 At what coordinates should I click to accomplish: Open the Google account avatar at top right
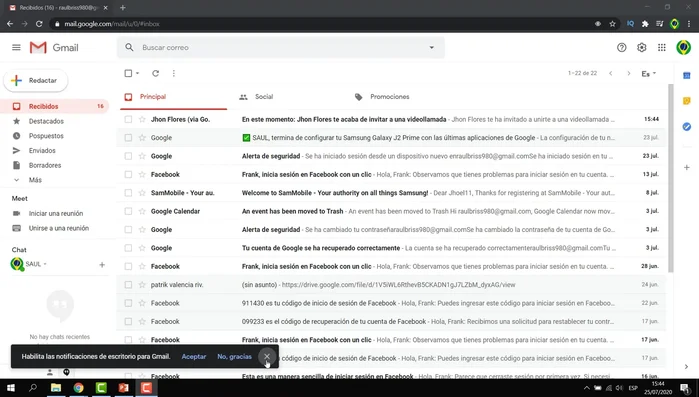point(683,47)
